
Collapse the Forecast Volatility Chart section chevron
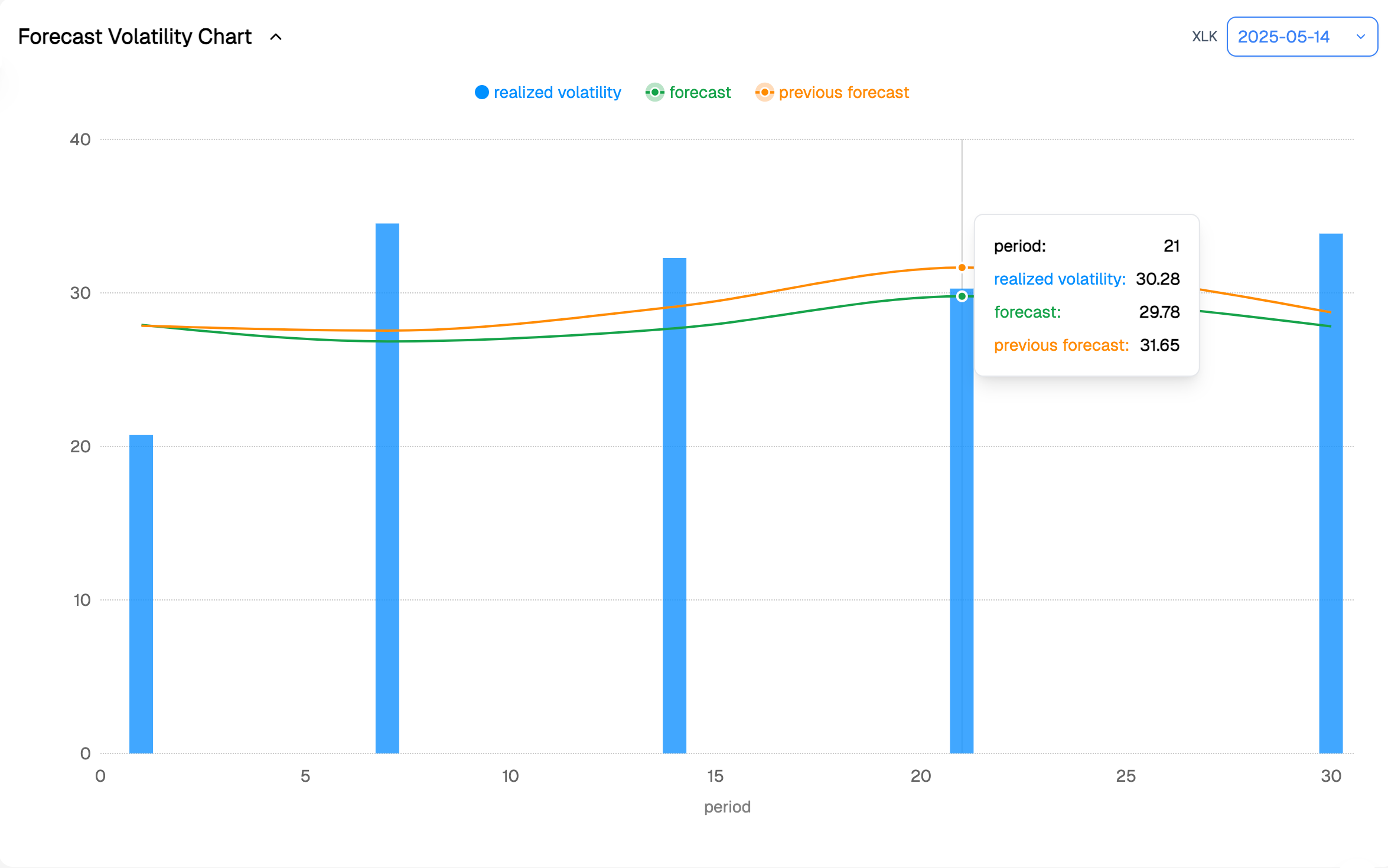click(276, 37)
